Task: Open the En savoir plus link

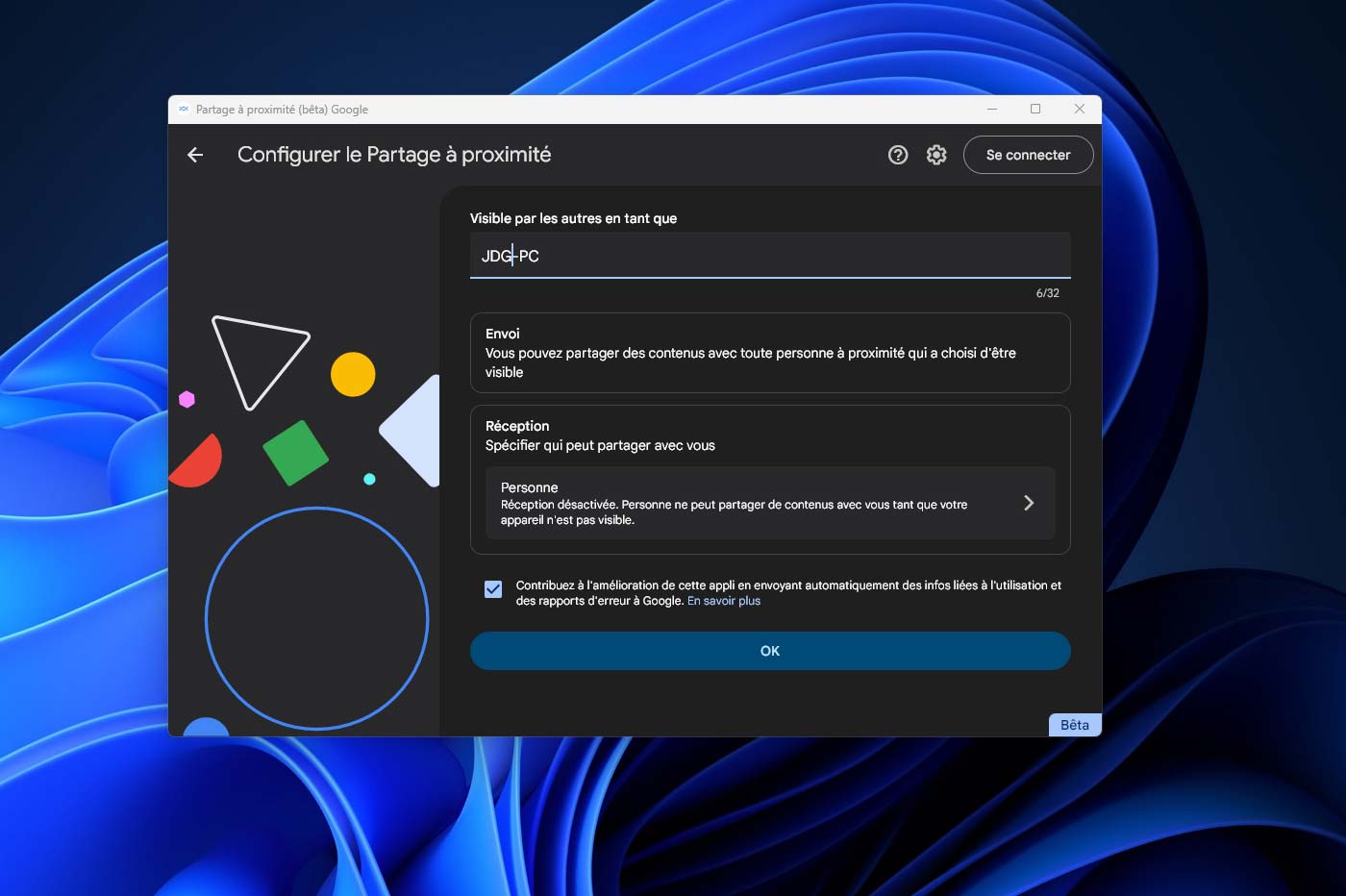Action: pyautogui.click(x=724, y=601)
